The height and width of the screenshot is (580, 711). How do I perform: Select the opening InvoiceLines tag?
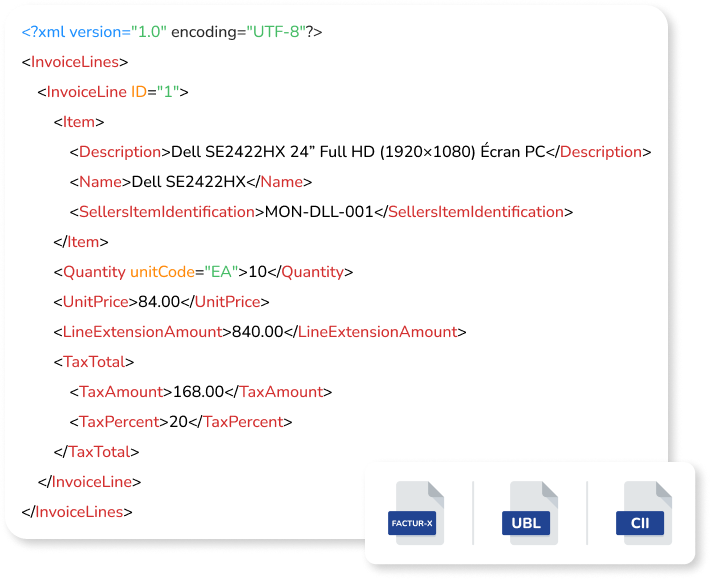point(75,62)
